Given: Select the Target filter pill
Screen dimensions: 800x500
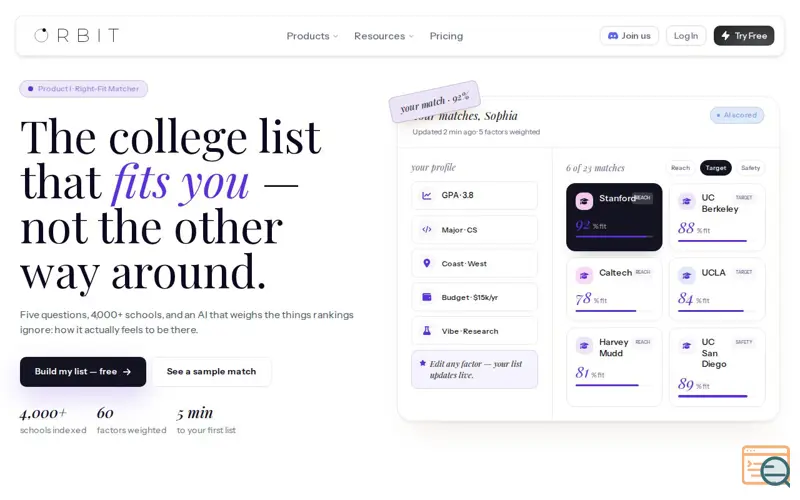Looking at the screenshot, I should 715,168.
